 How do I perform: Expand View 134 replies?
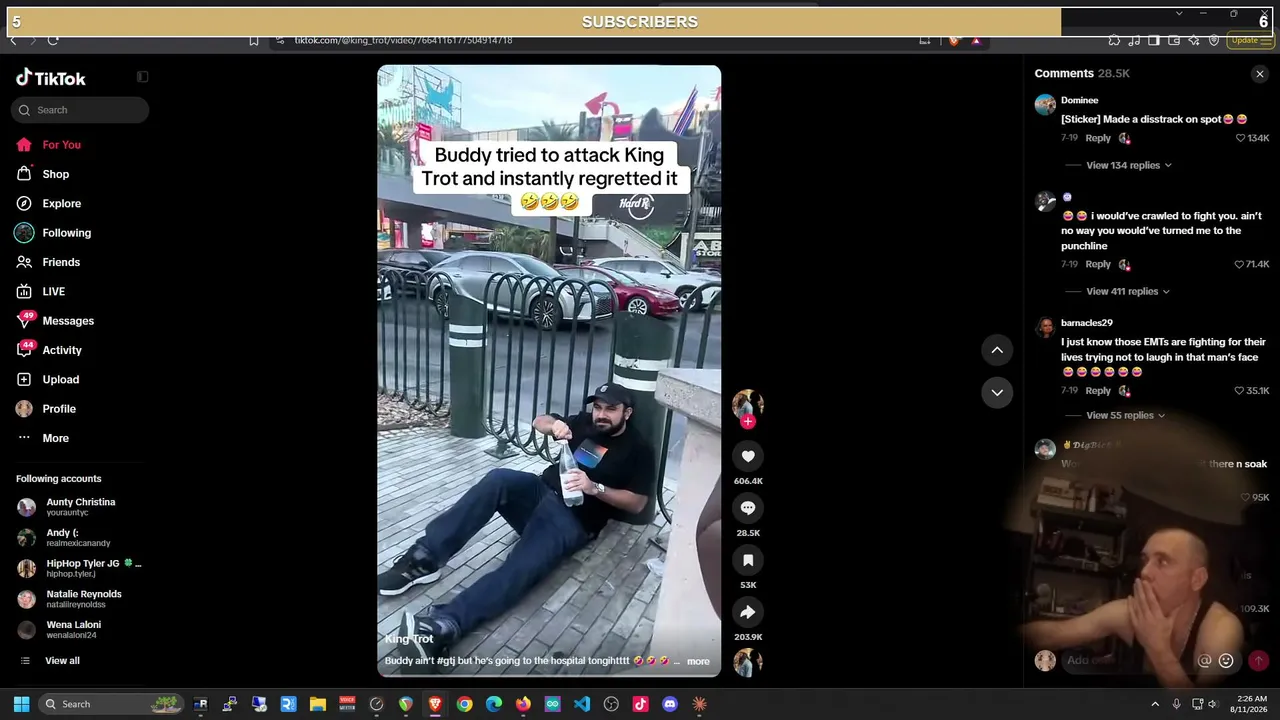(x=1129, y=165)
